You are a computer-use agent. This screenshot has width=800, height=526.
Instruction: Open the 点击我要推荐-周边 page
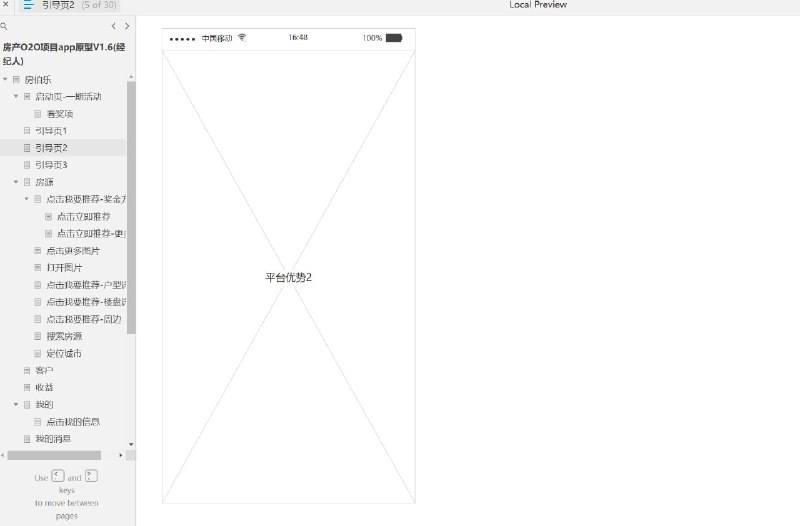pos(84,319)
